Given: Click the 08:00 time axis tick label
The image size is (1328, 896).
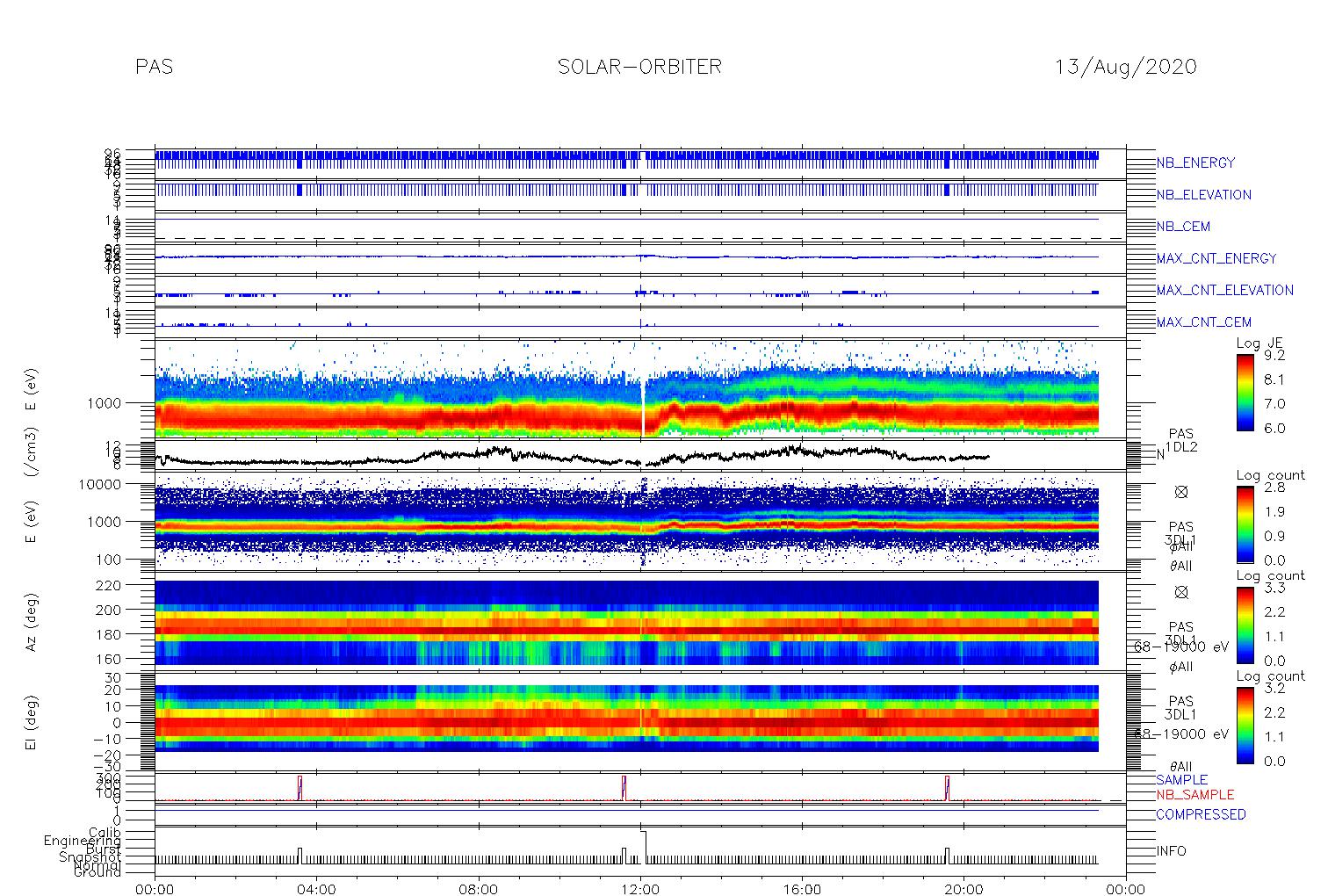Looking at the screenshot, I should pyautogui.click(x=479, y=888).
